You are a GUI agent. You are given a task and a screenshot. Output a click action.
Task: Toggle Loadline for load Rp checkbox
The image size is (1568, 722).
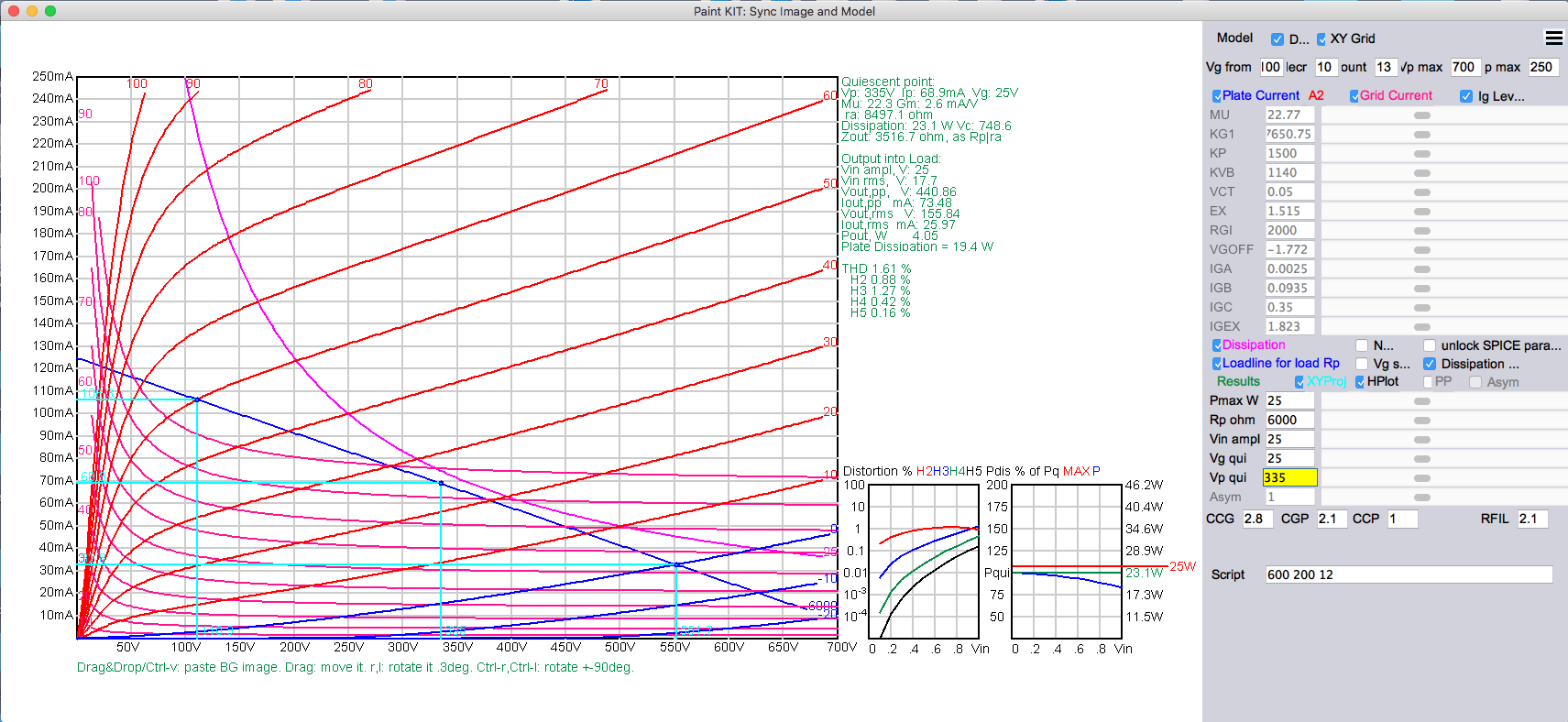click(x=1217, y=364)
